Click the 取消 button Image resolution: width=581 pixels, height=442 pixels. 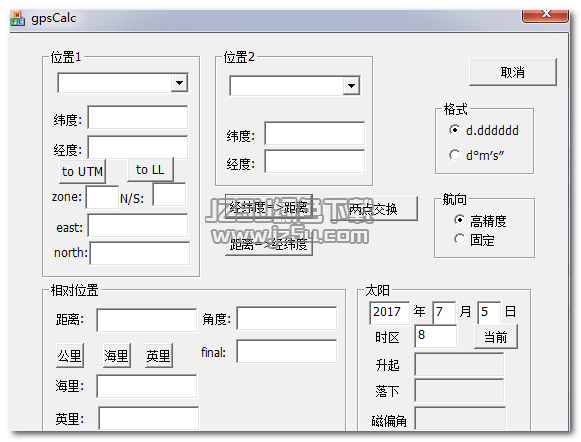pyautogui.click(x=513, y=72)
